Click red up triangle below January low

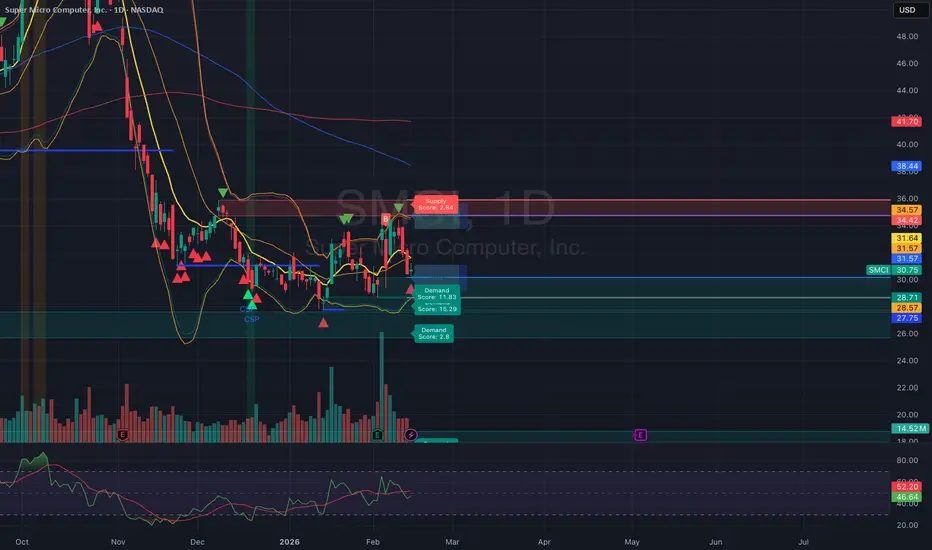point(323,323)
